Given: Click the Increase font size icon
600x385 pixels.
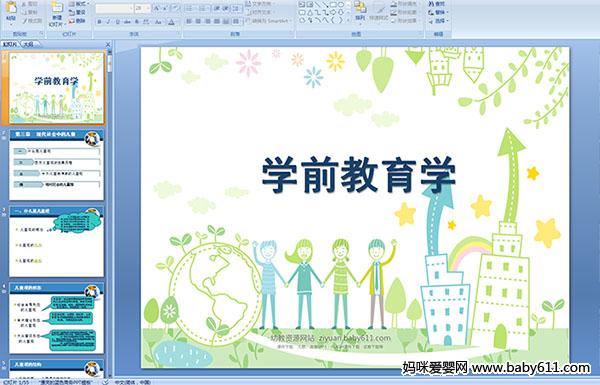Looking at the screenshot, I should click(x=157, y=8).
